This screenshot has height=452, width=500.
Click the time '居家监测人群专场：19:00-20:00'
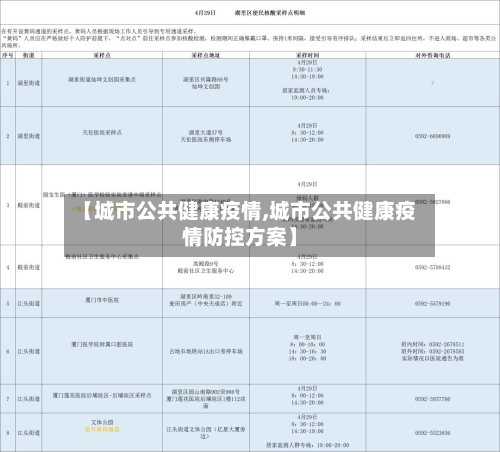tap(307, 445)
